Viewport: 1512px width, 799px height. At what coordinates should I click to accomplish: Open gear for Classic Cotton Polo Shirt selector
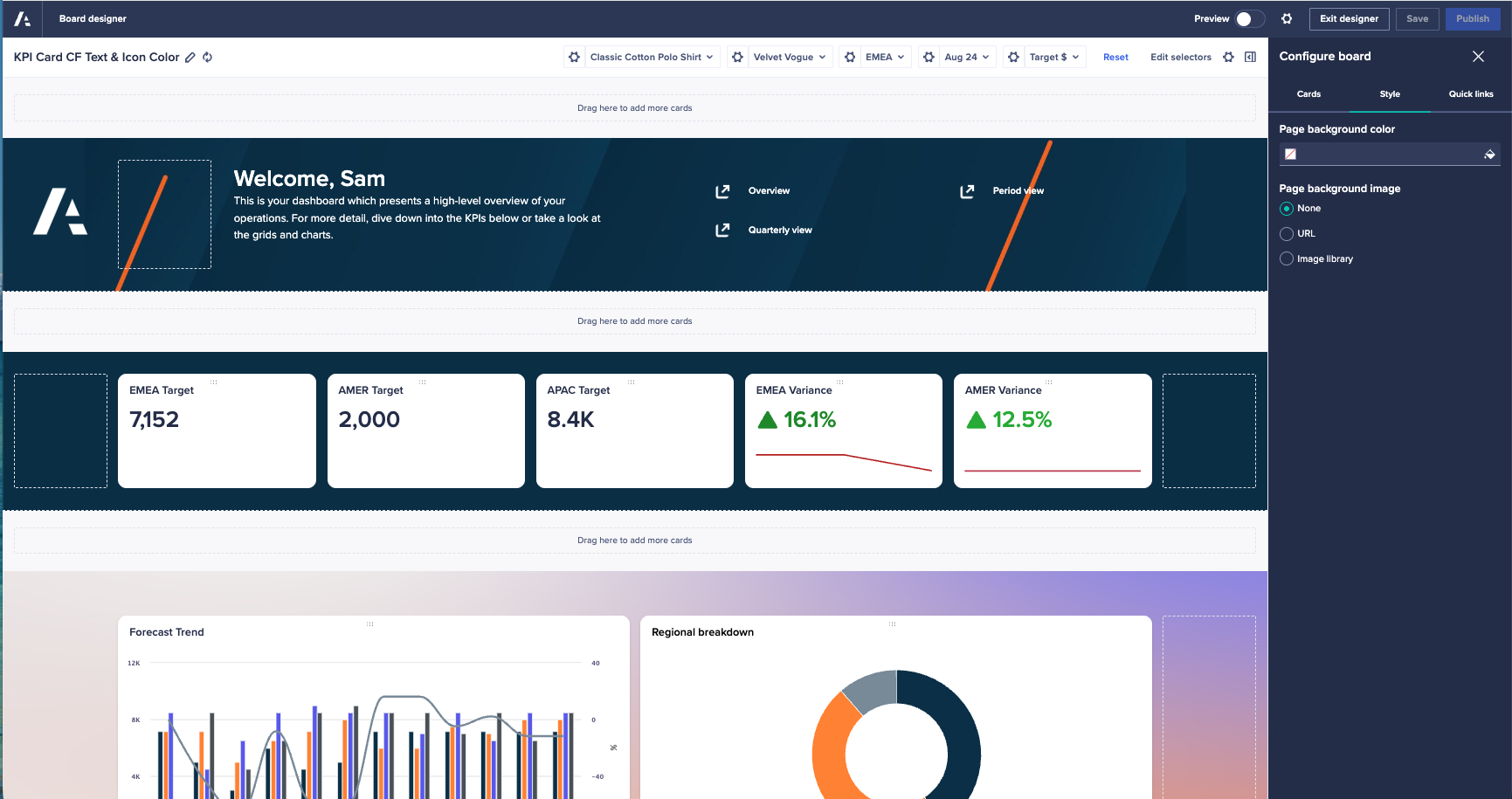(574, 57)
